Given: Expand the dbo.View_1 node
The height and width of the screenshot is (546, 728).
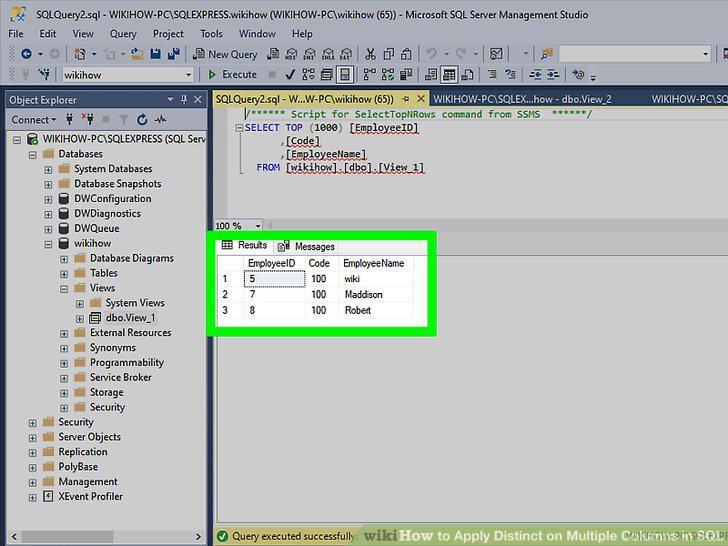Looking at the screenshot, I should pyautogui.click(x=80, y=319).
